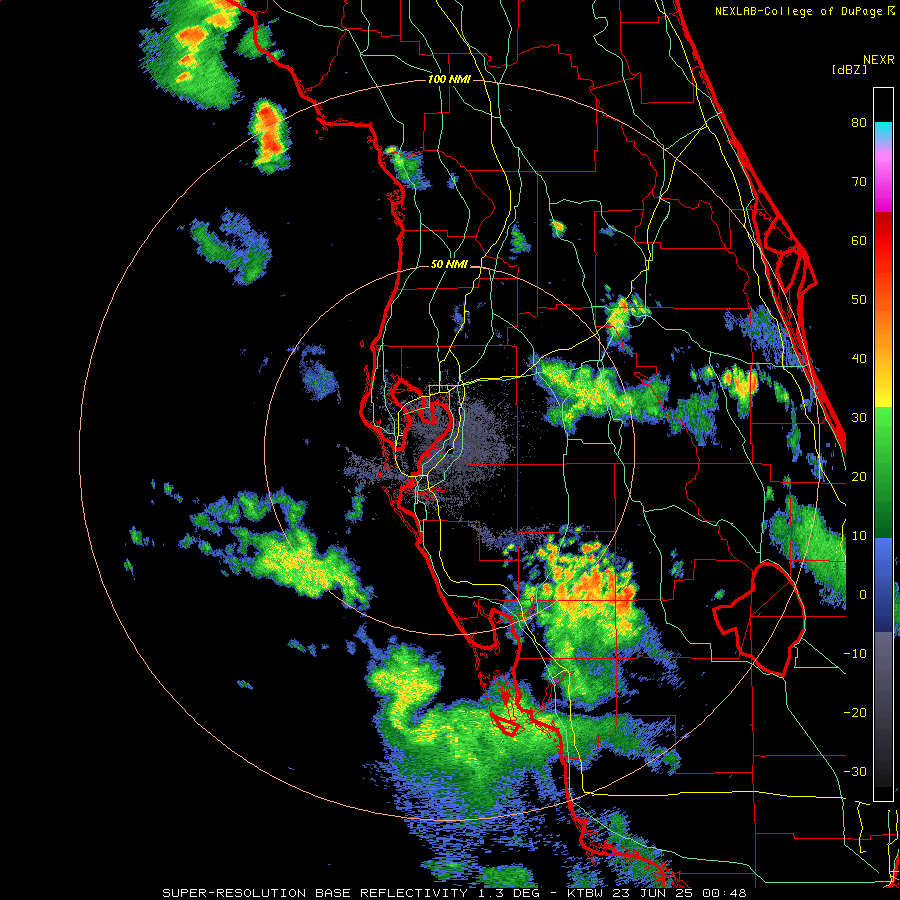Click the 0 dBZ scale value
Viewport: 900px width, 900px height.
(863, 595)
